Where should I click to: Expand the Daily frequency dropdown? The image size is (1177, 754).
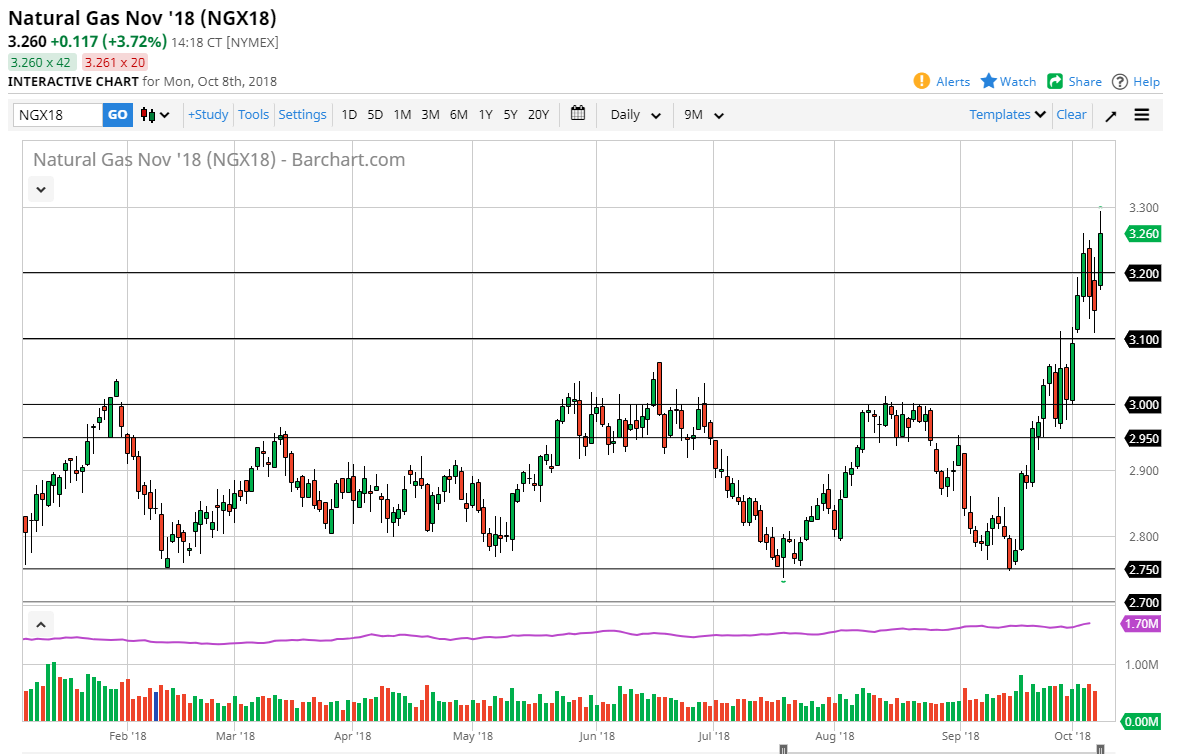pos(635,115)
